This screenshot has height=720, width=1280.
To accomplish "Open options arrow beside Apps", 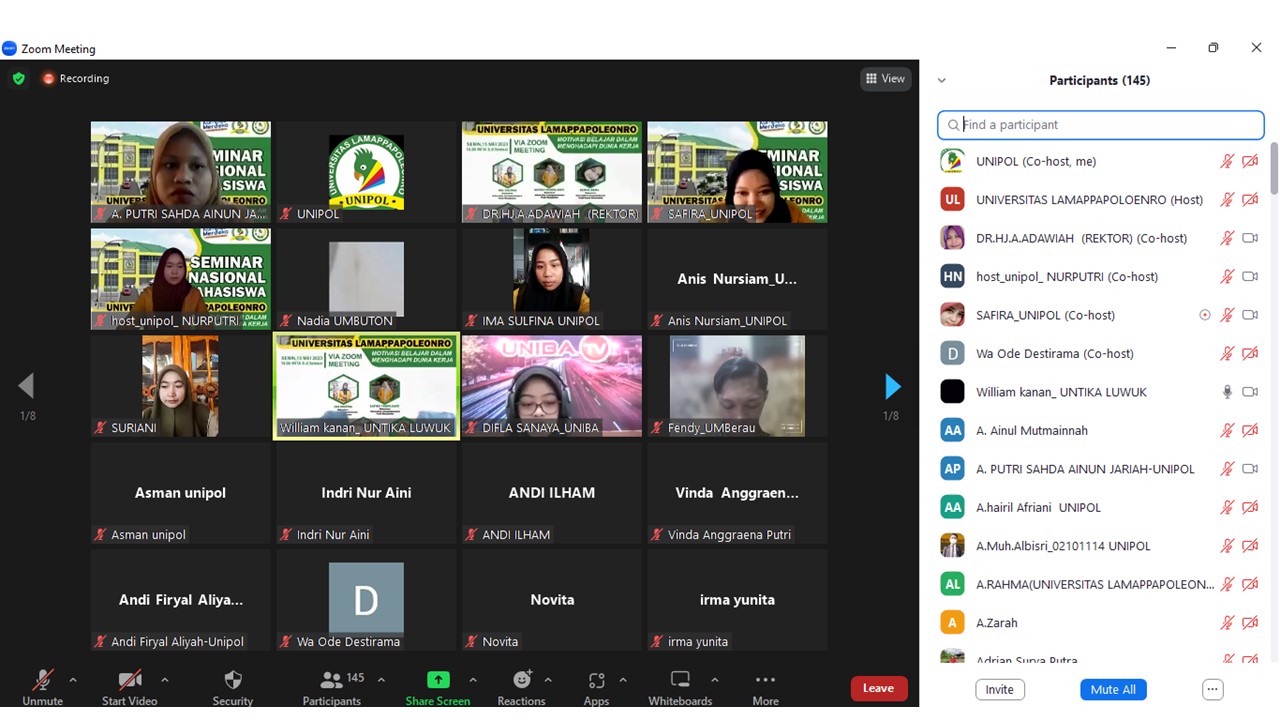I will [623, 680].
